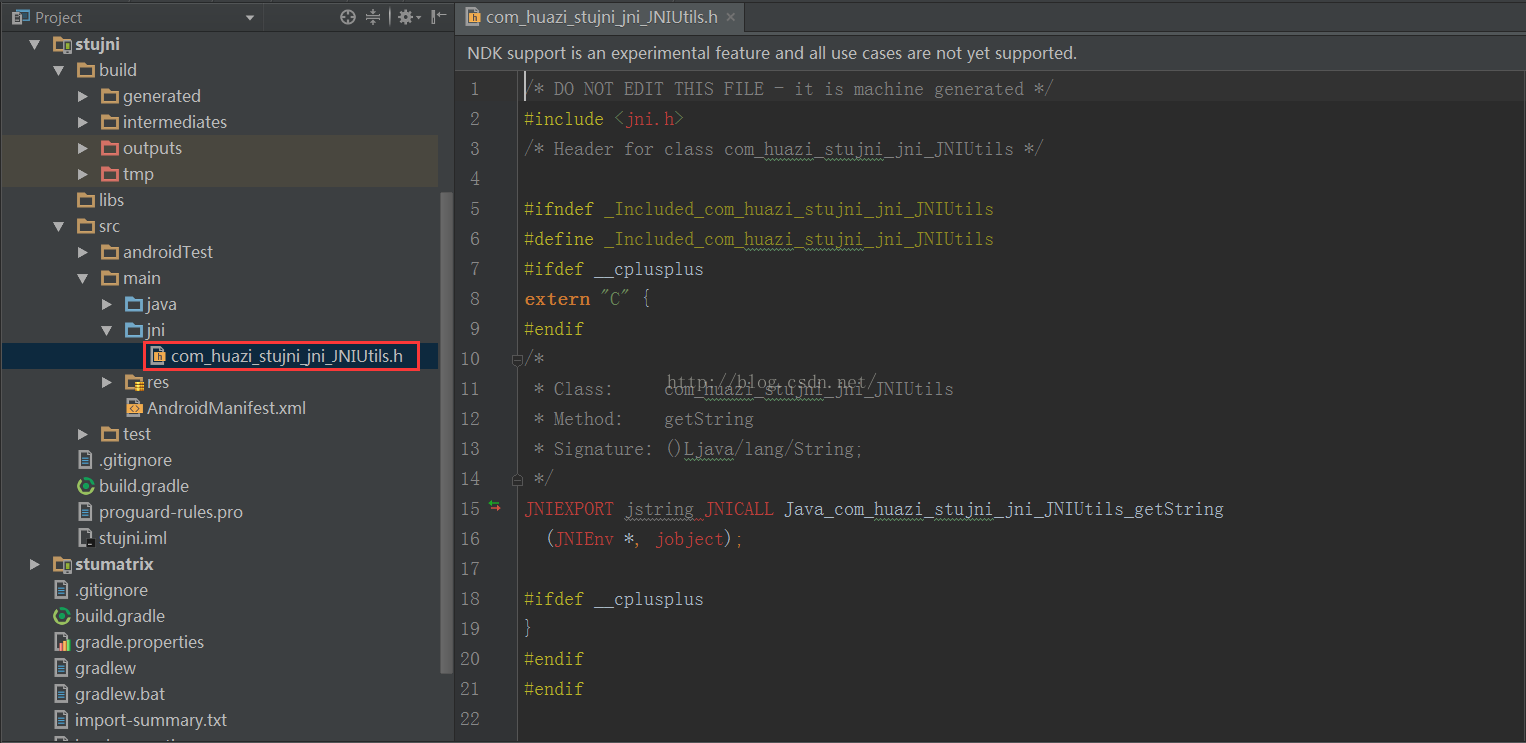Hide the Project tool window via arrow icon
Viewport: 1526px width, 743px height.
point(438,17)
